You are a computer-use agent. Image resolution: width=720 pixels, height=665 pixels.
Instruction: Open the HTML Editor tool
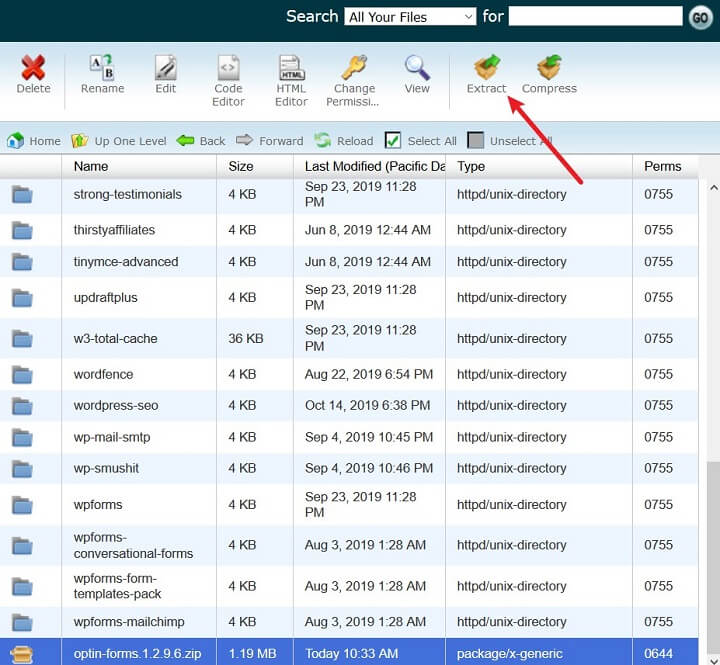tap(291, 67)
